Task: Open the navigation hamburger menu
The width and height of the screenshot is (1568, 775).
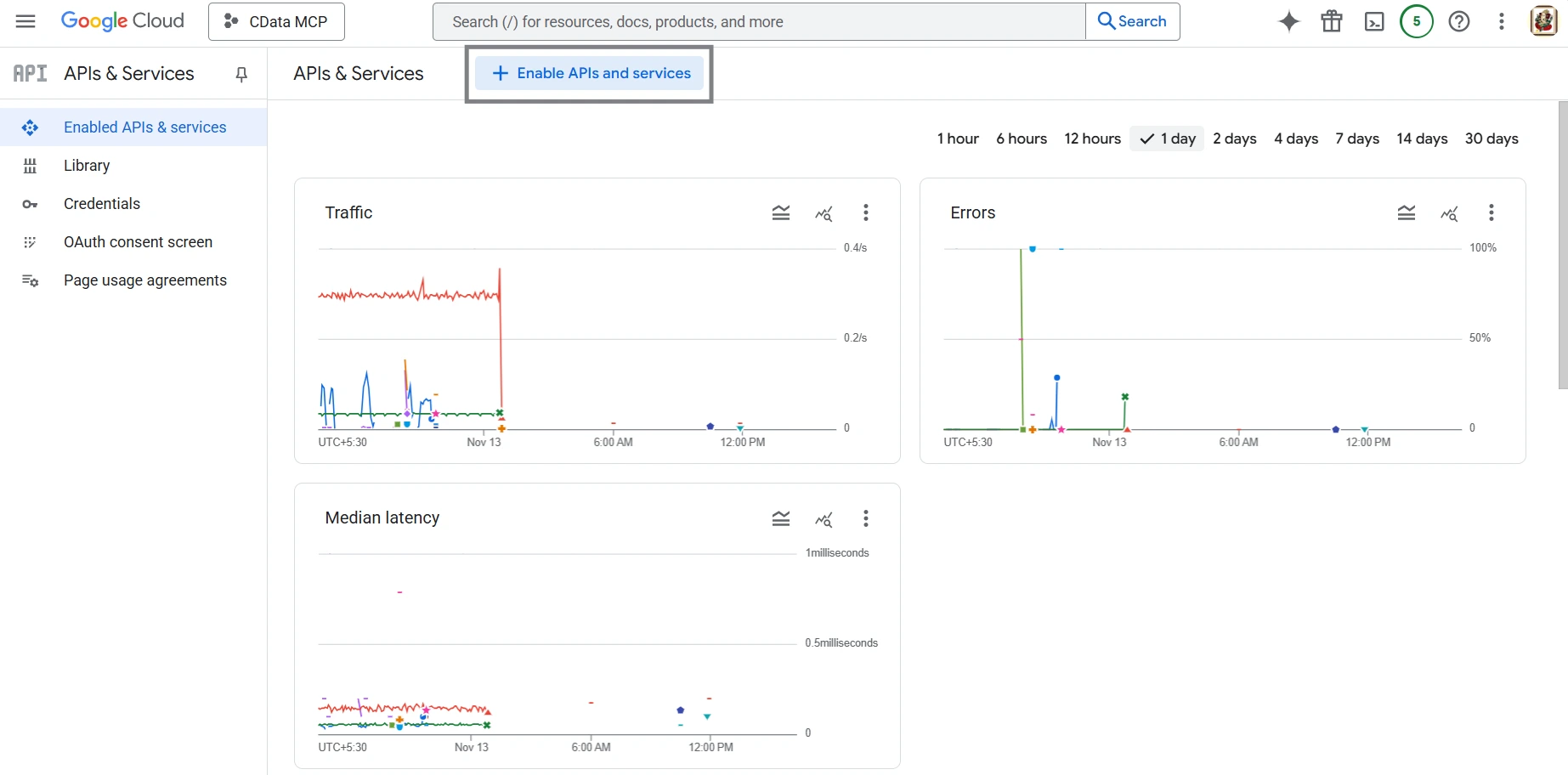Action: click(25, 21)
